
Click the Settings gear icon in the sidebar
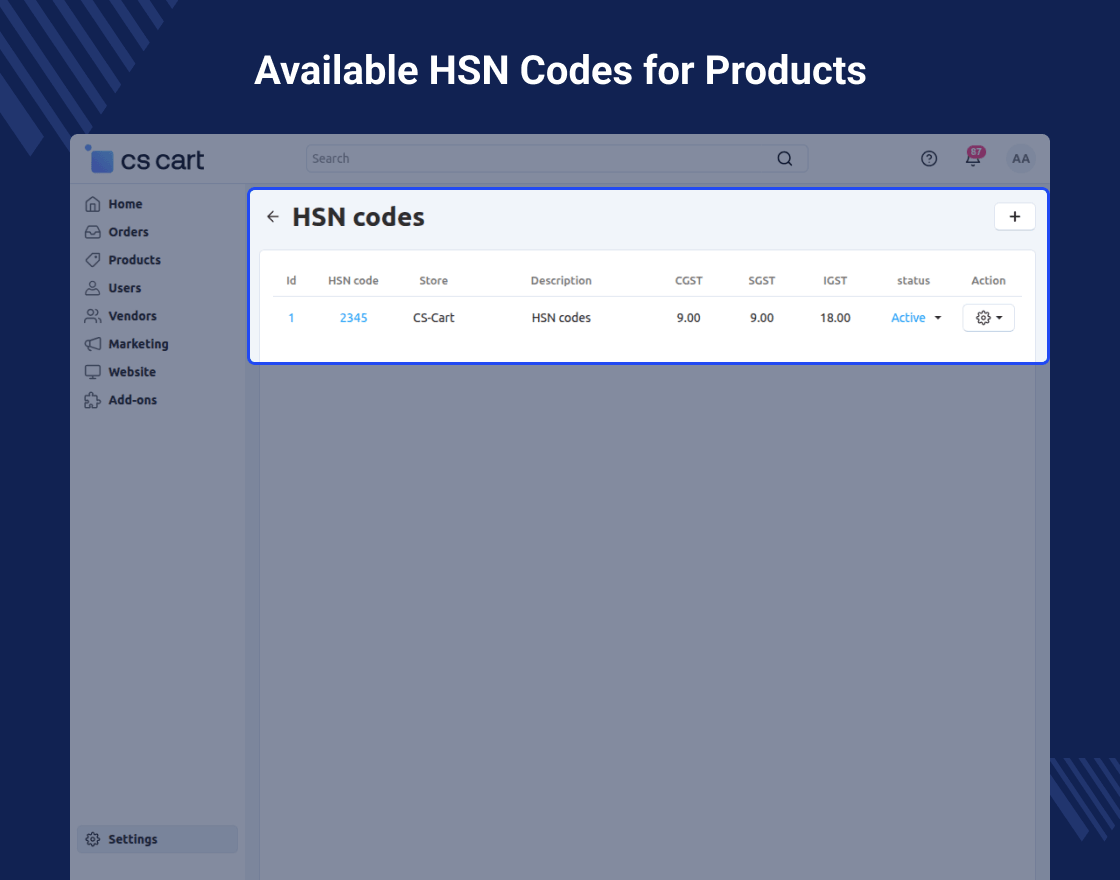tap(93, 839)
